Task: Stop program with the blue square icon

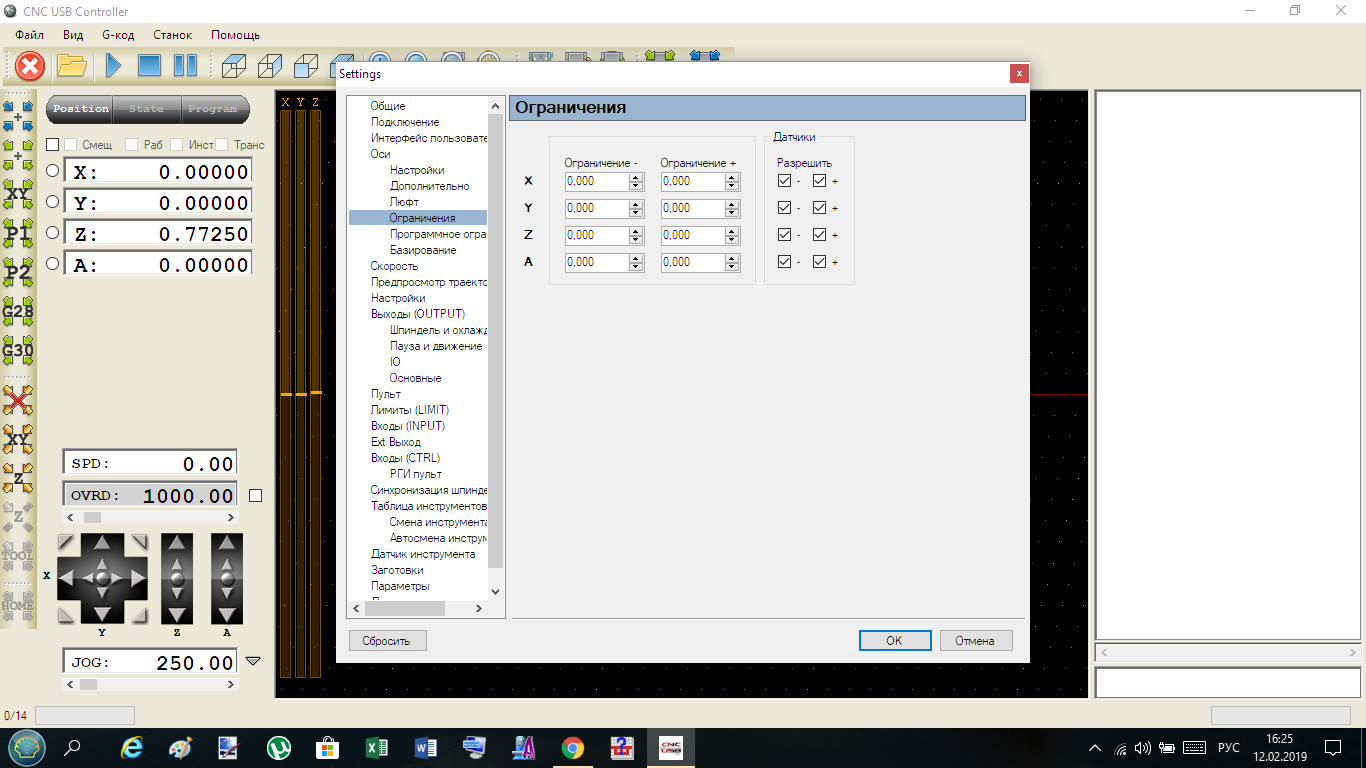Action: (149, 66)
